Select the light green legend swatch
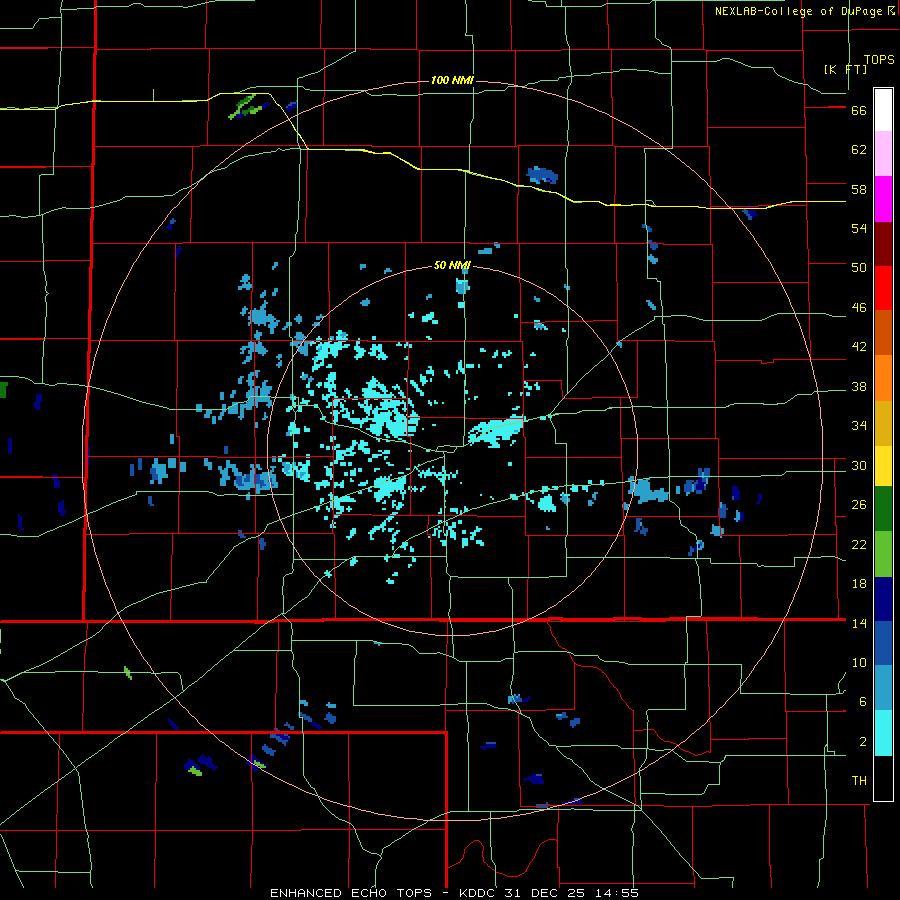The height and width of the screenshot is (900, 900). [x=883, y=554]
